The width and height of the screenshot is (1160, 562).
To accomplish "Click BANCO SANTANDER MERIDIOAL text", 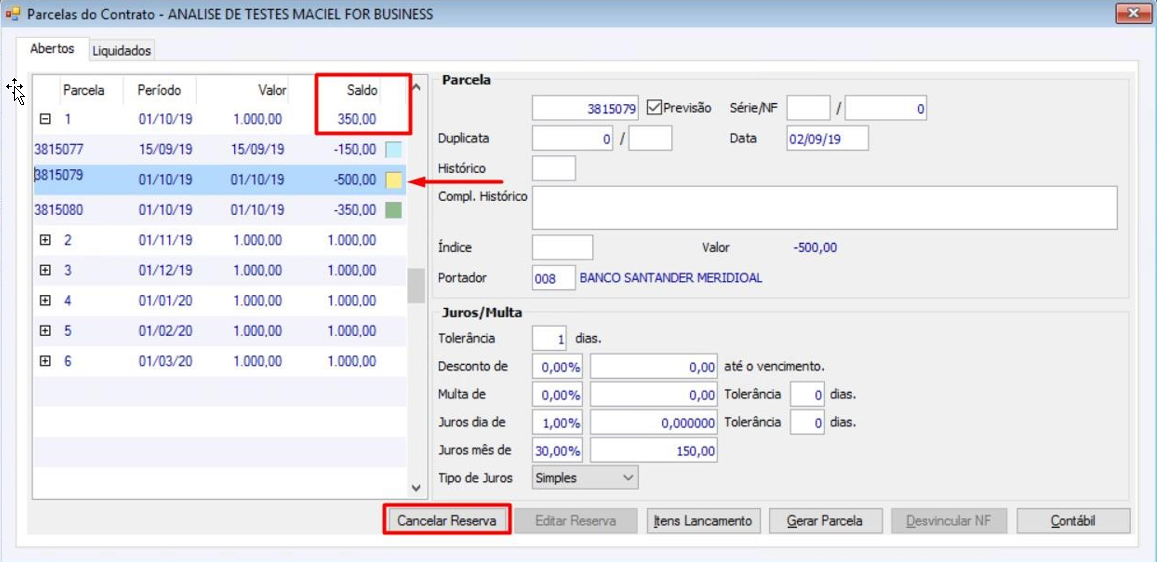I will [x=670, y=278].
